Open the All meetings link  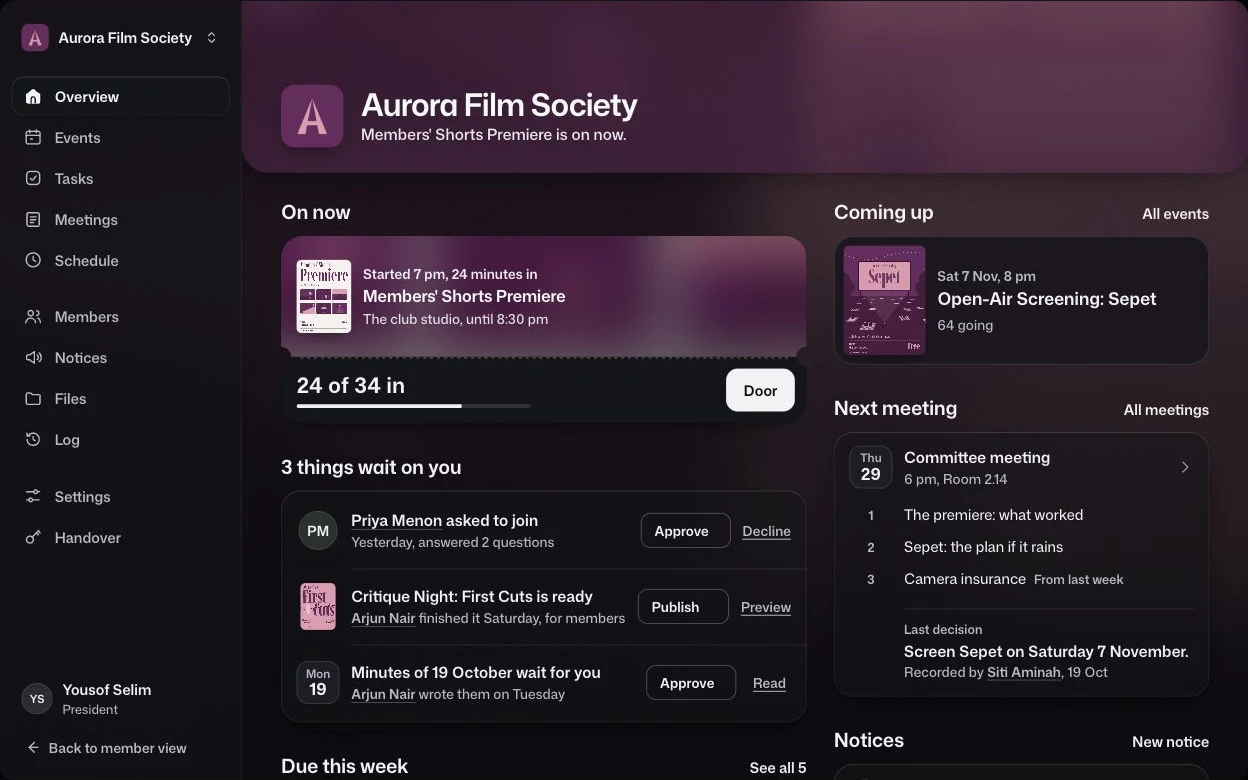(1166, 410)
